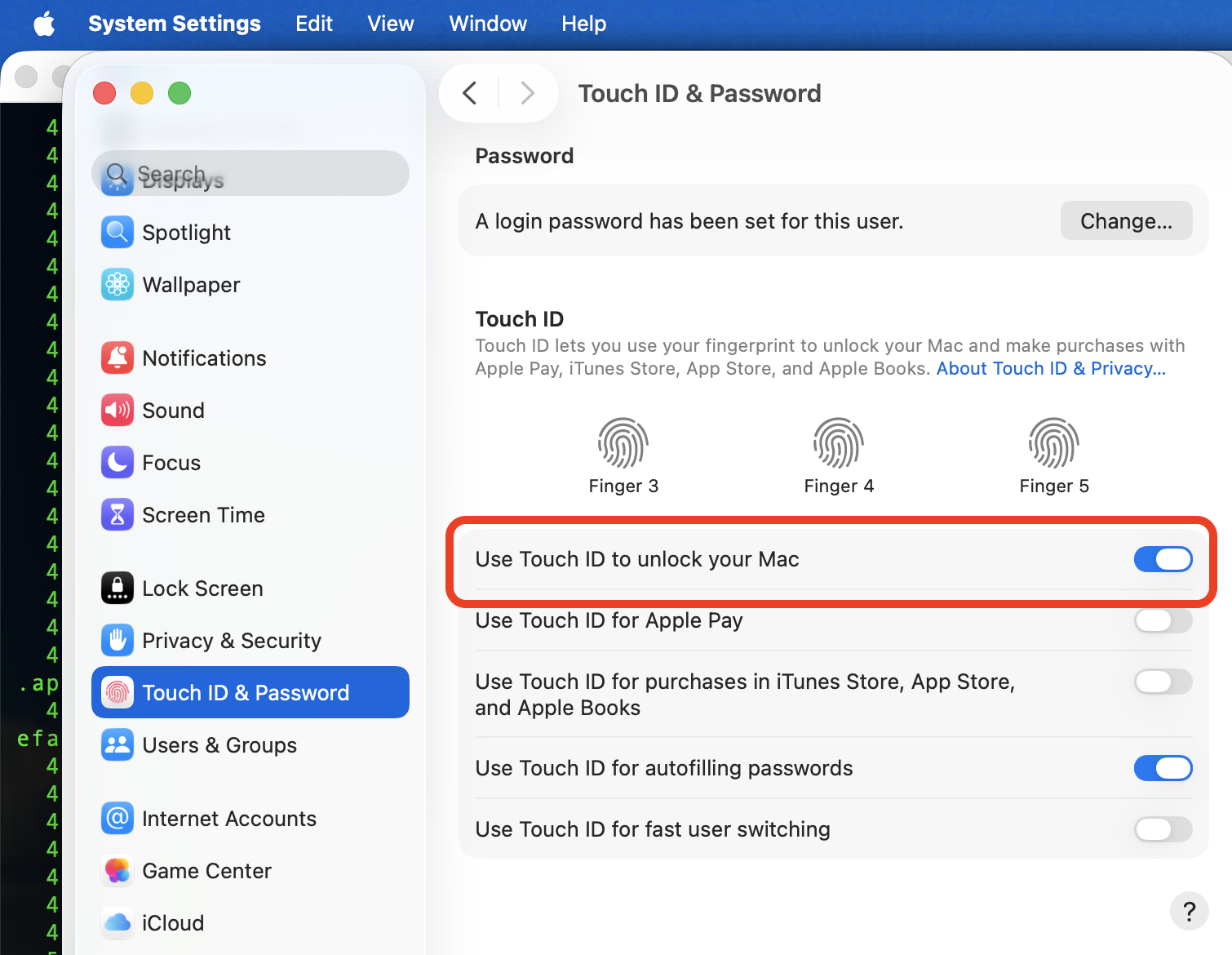Open Spotlight settings via its sidebar icon
The height and width of the screenshot is (955, 1232).
pos(117,233)
